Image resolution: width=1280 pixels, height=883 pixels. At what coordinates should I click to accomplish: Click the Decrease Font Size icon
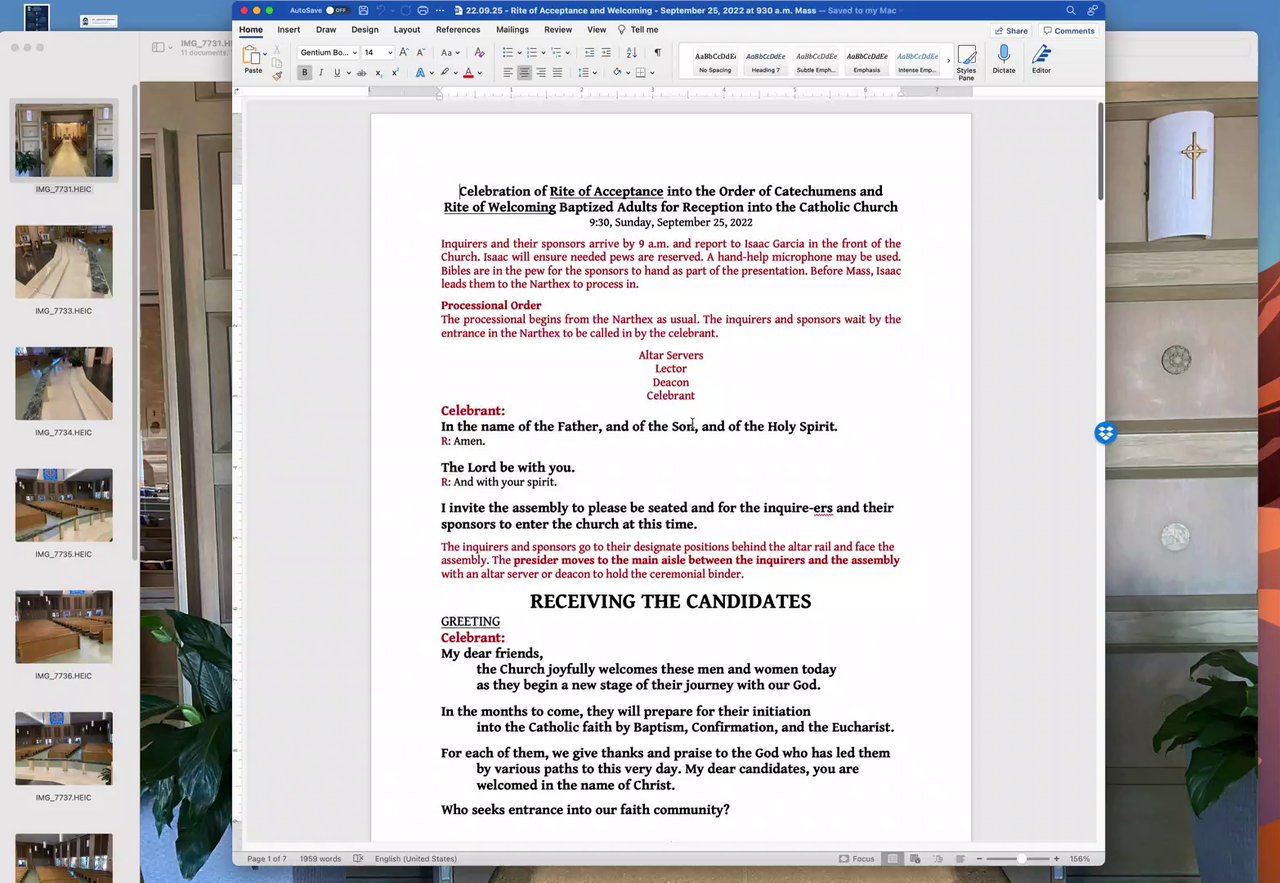point(421,52)
